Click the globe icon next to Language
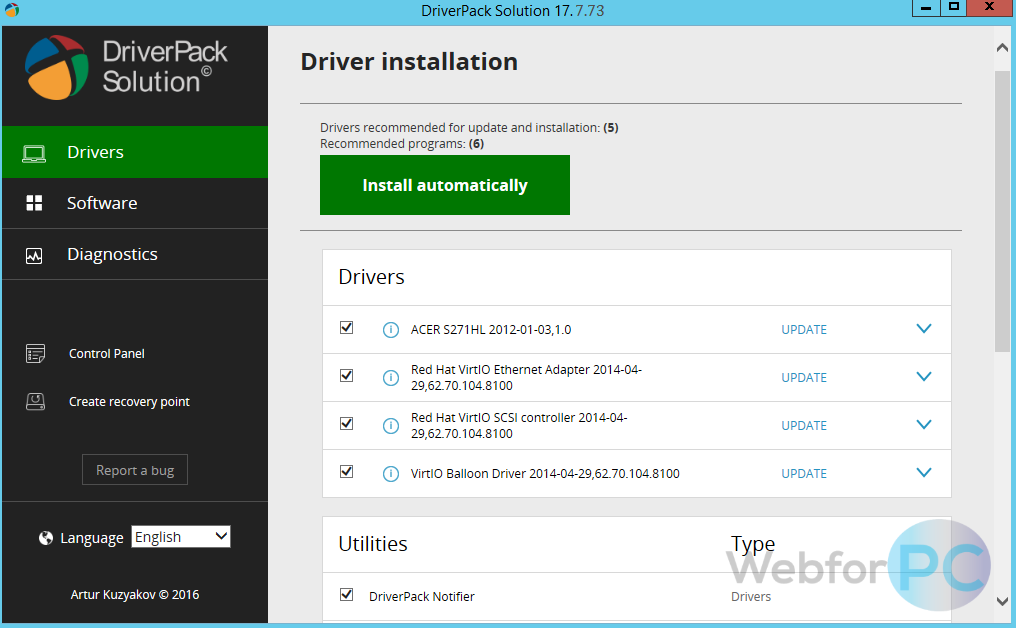This screenshot has width=1016, height=628. coord(45,538)
